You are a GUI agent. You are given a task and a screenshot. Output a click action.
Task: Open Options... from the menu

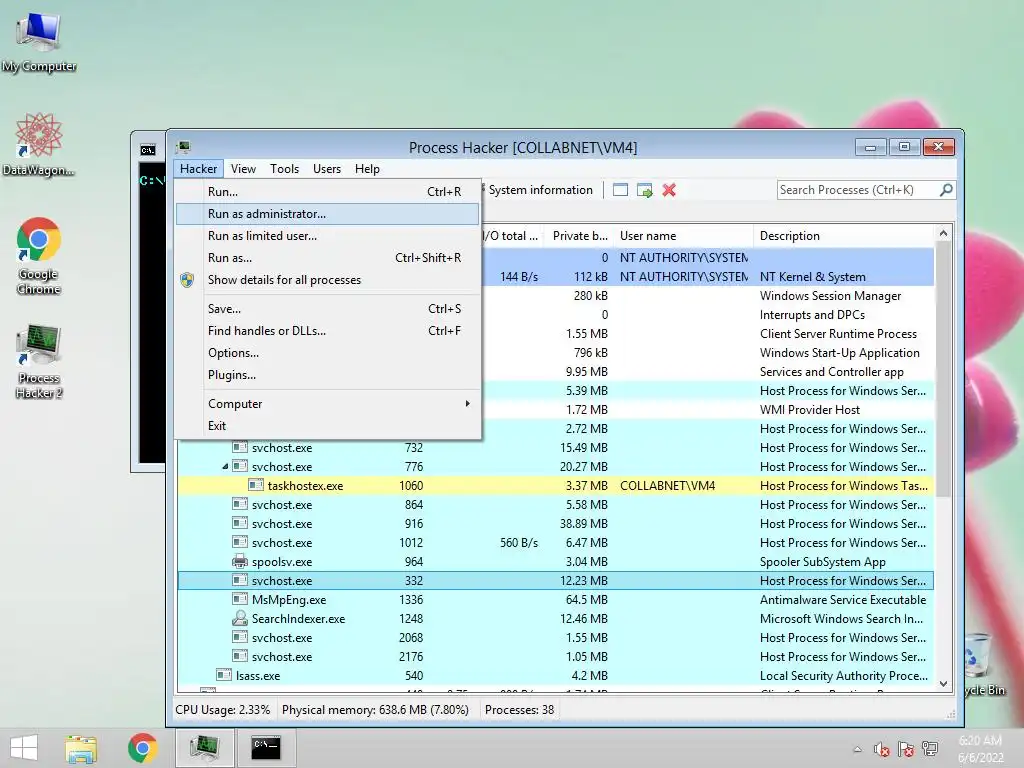pos(328,353)
